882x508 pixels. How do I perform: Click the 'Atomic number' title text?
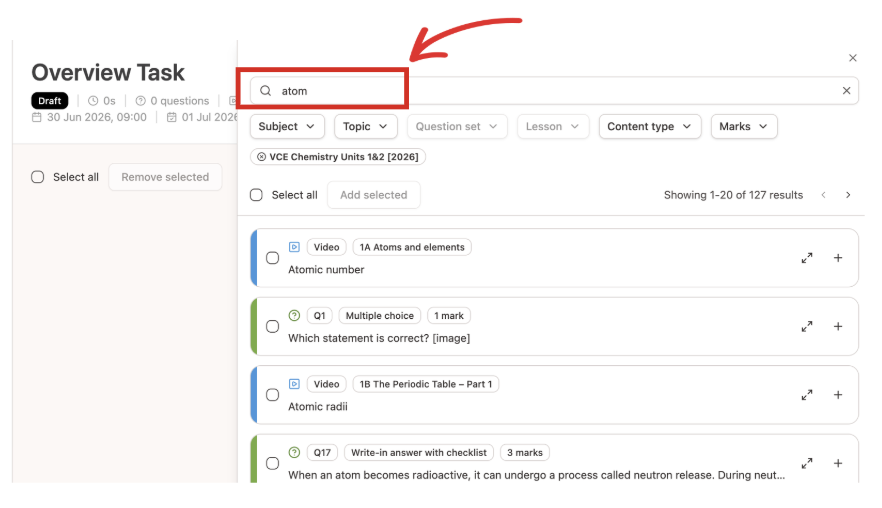326,269
